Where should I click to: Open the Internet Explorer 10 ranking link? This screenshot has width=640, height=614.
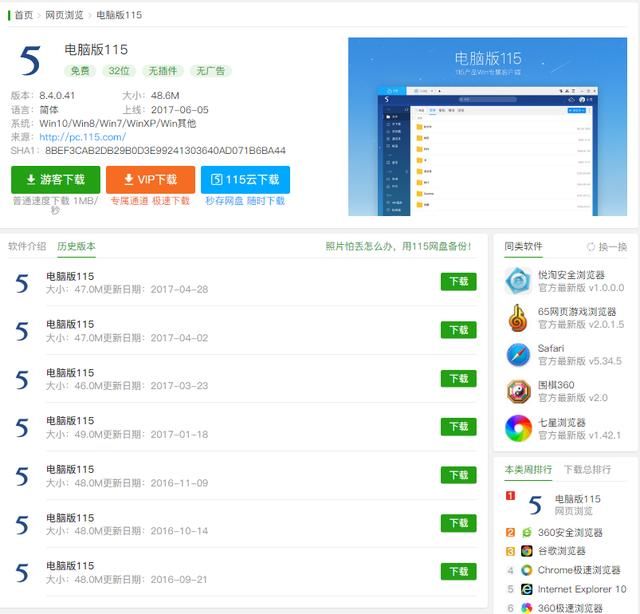582,589
